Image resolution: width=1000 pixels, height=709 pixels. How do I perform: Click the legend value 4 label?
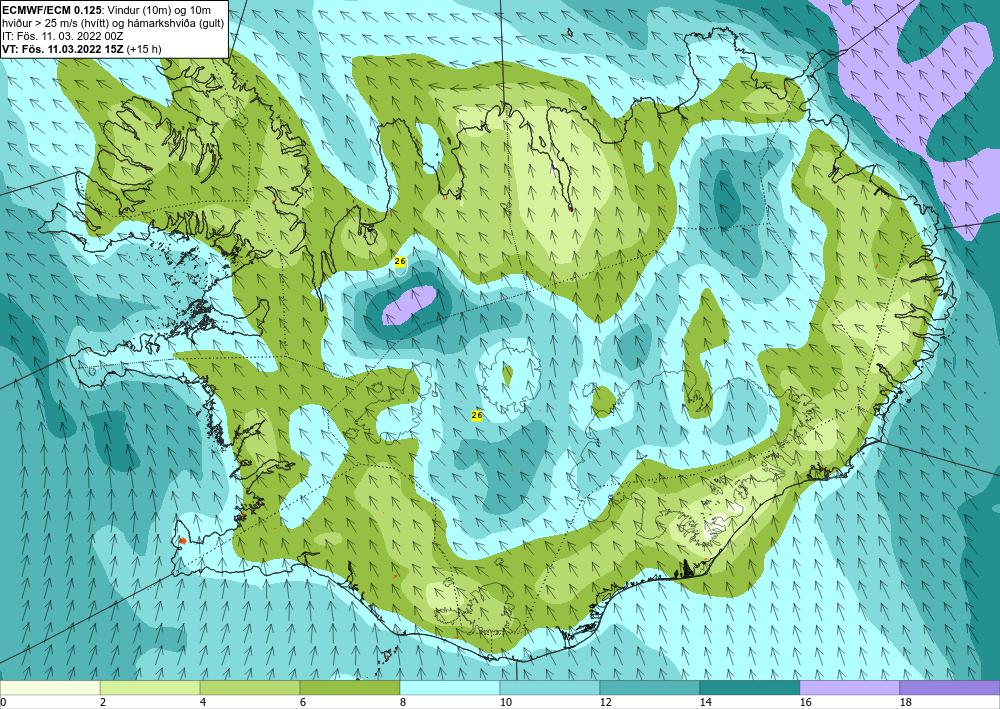[x=203, y=703]
